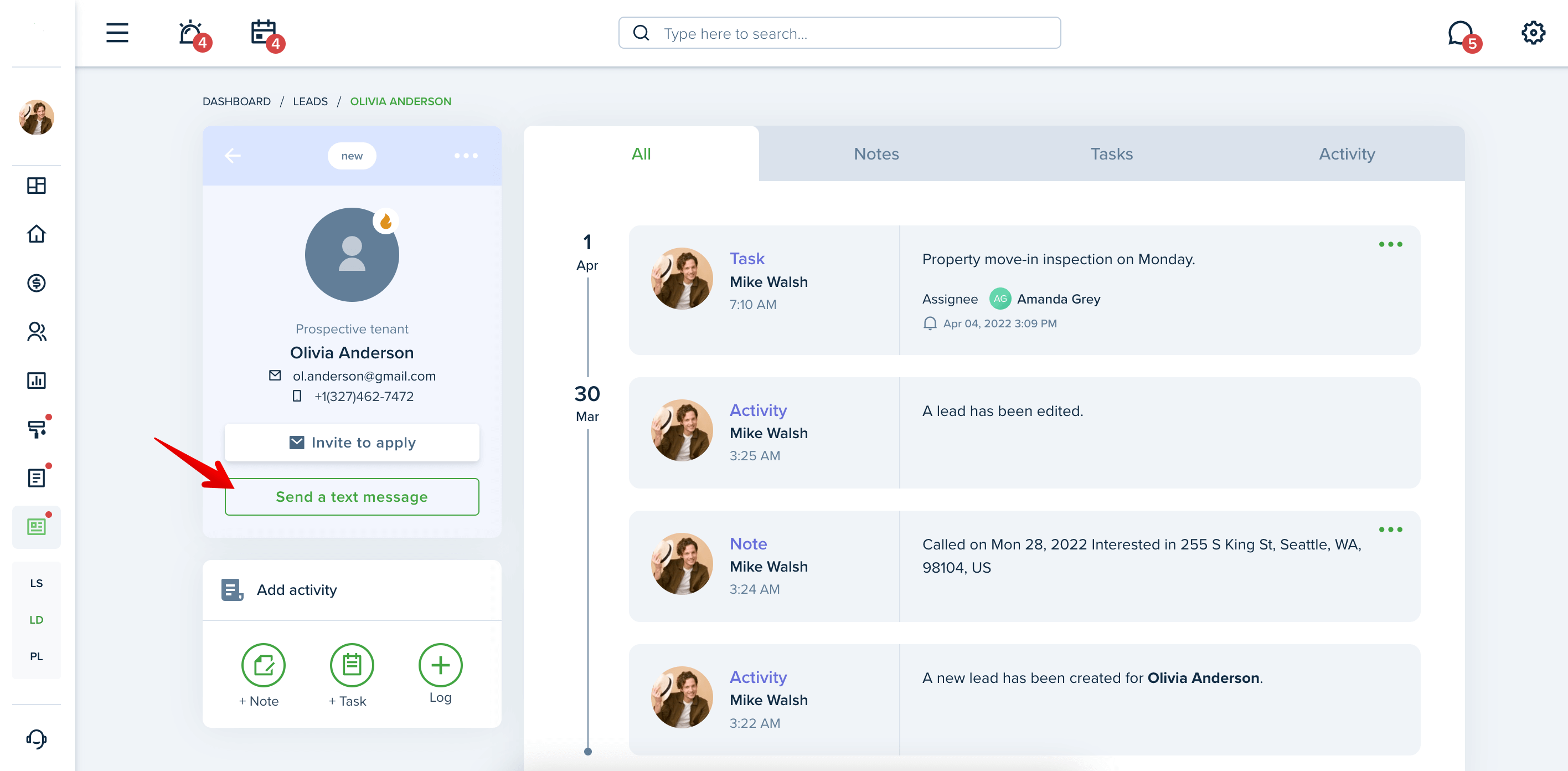Click Olivia Anderson bold name in activity

point(1203,678)
